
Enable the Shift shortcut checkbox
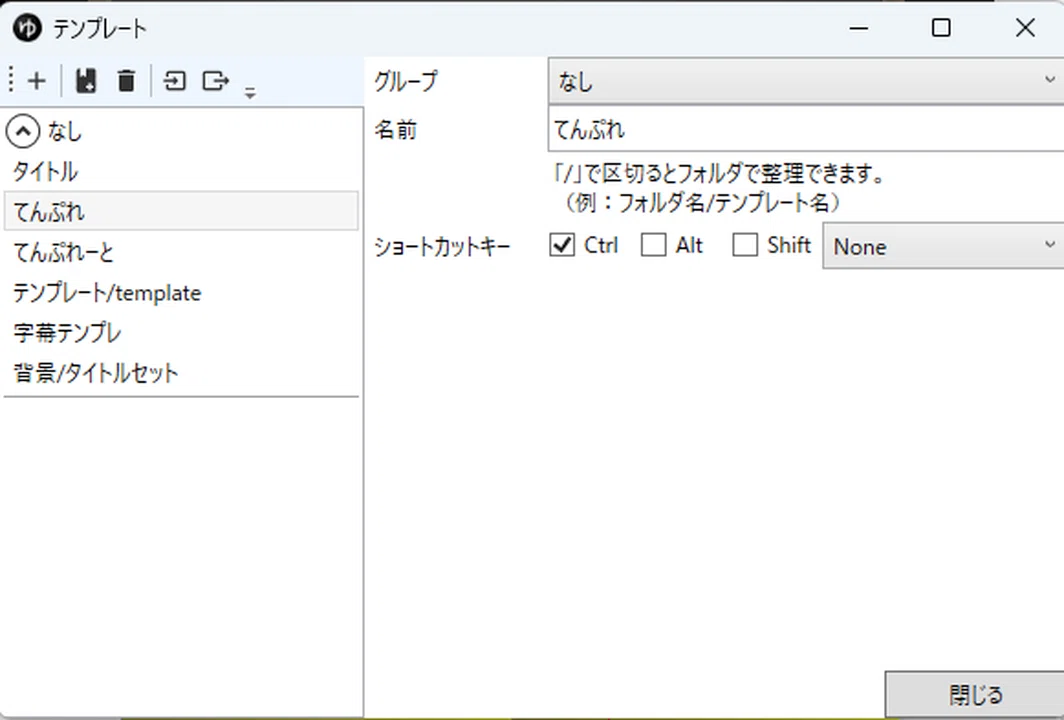tap(745, 245)
